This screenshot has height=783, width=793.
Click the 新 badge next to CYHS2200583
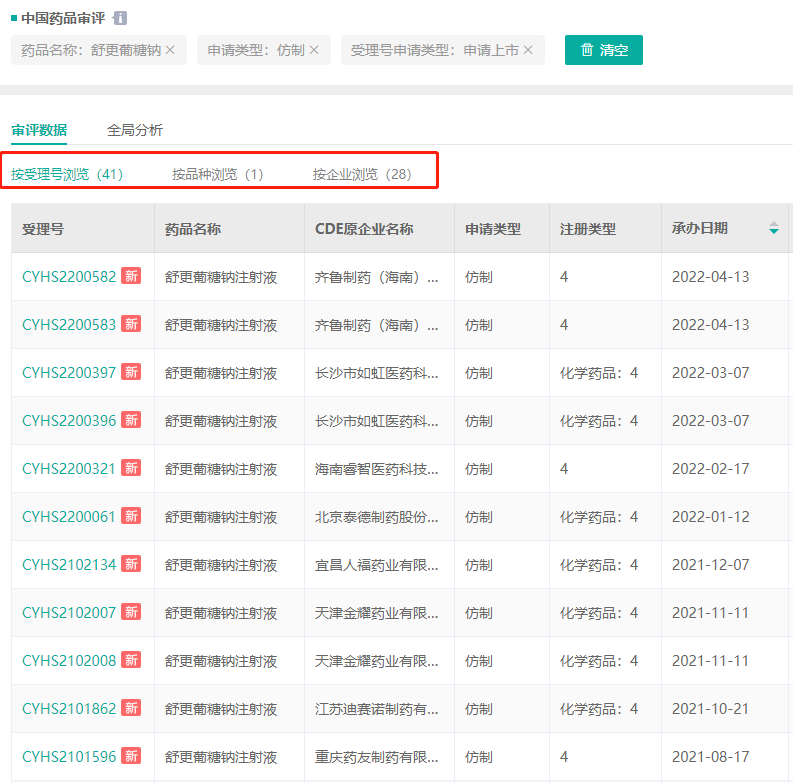click(x=131, y=325)
